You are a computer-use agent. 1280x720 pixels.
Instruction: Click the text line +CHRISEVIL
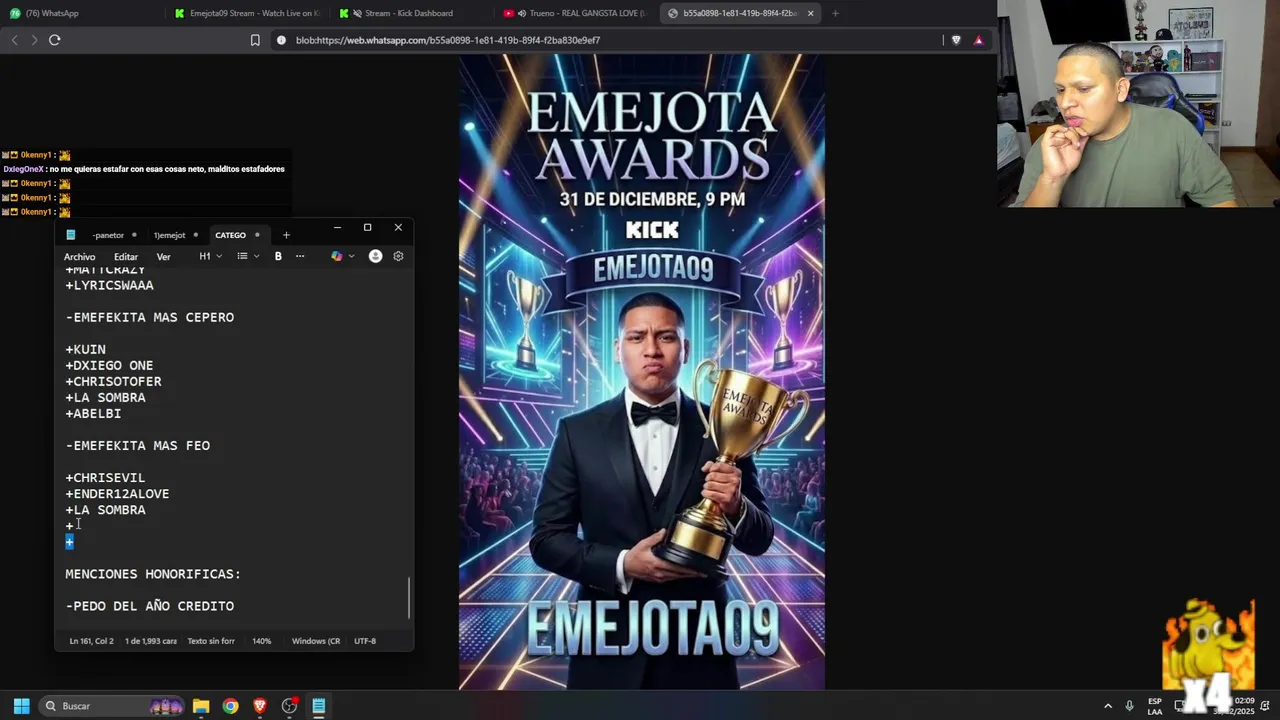[x=105, y=478]
